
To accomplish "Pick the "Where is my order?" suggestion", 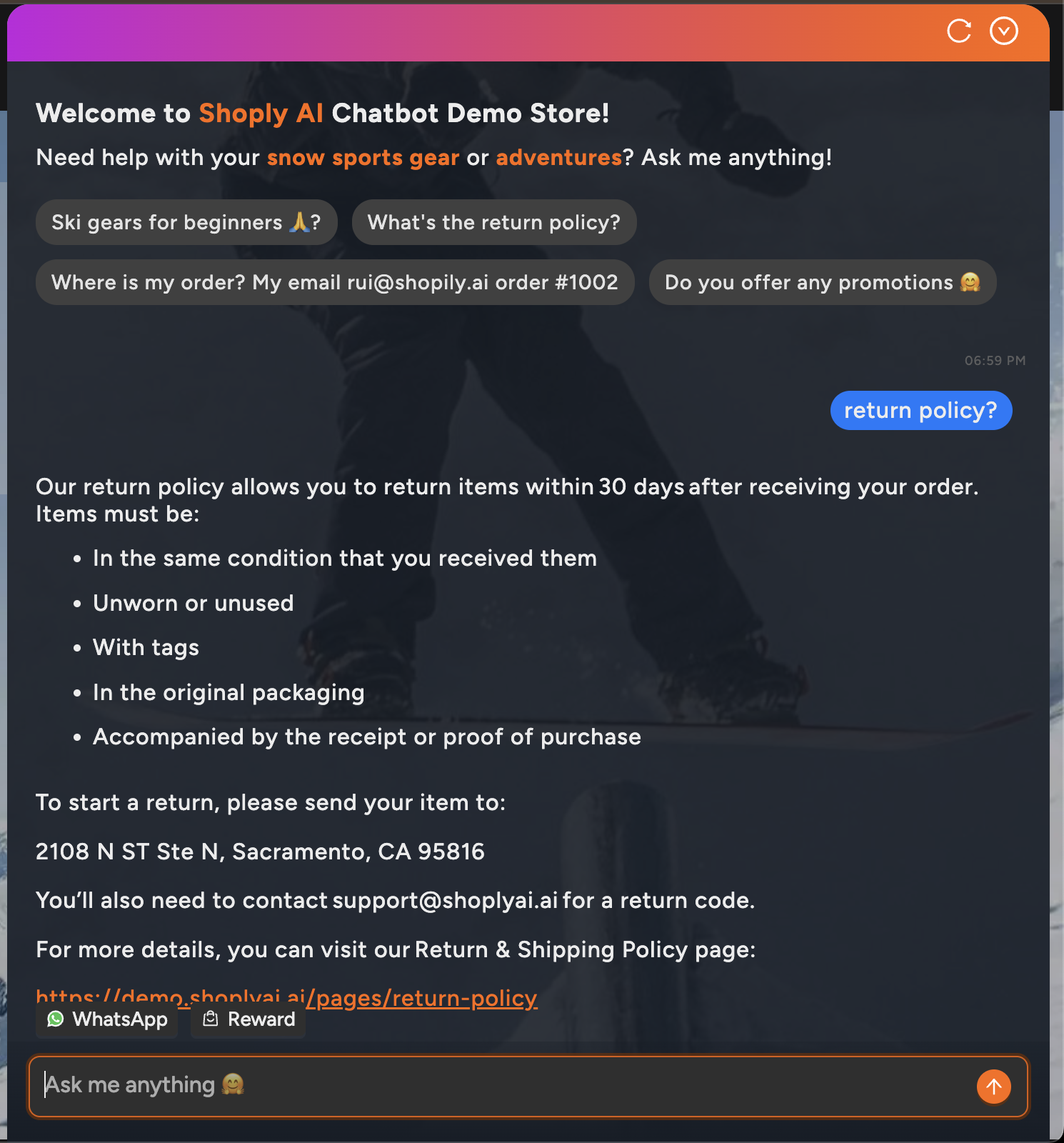I will [334, 283].
